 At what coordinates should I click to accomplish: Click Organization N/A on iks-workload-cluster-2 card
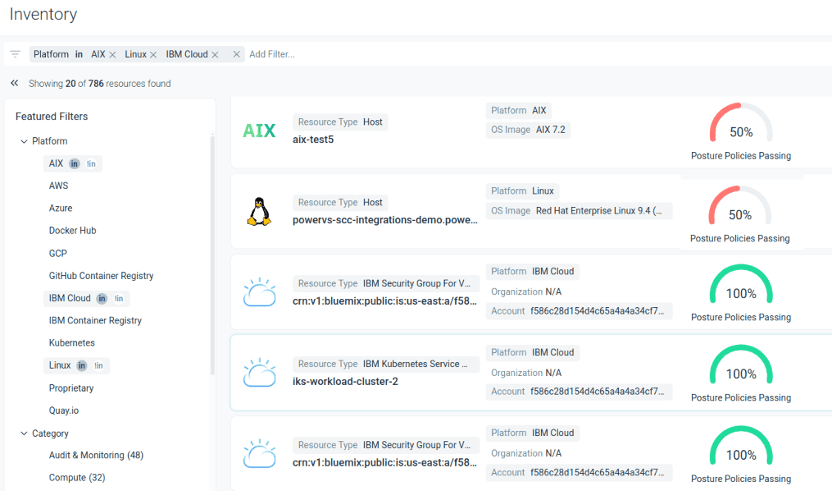click(526, 373)
